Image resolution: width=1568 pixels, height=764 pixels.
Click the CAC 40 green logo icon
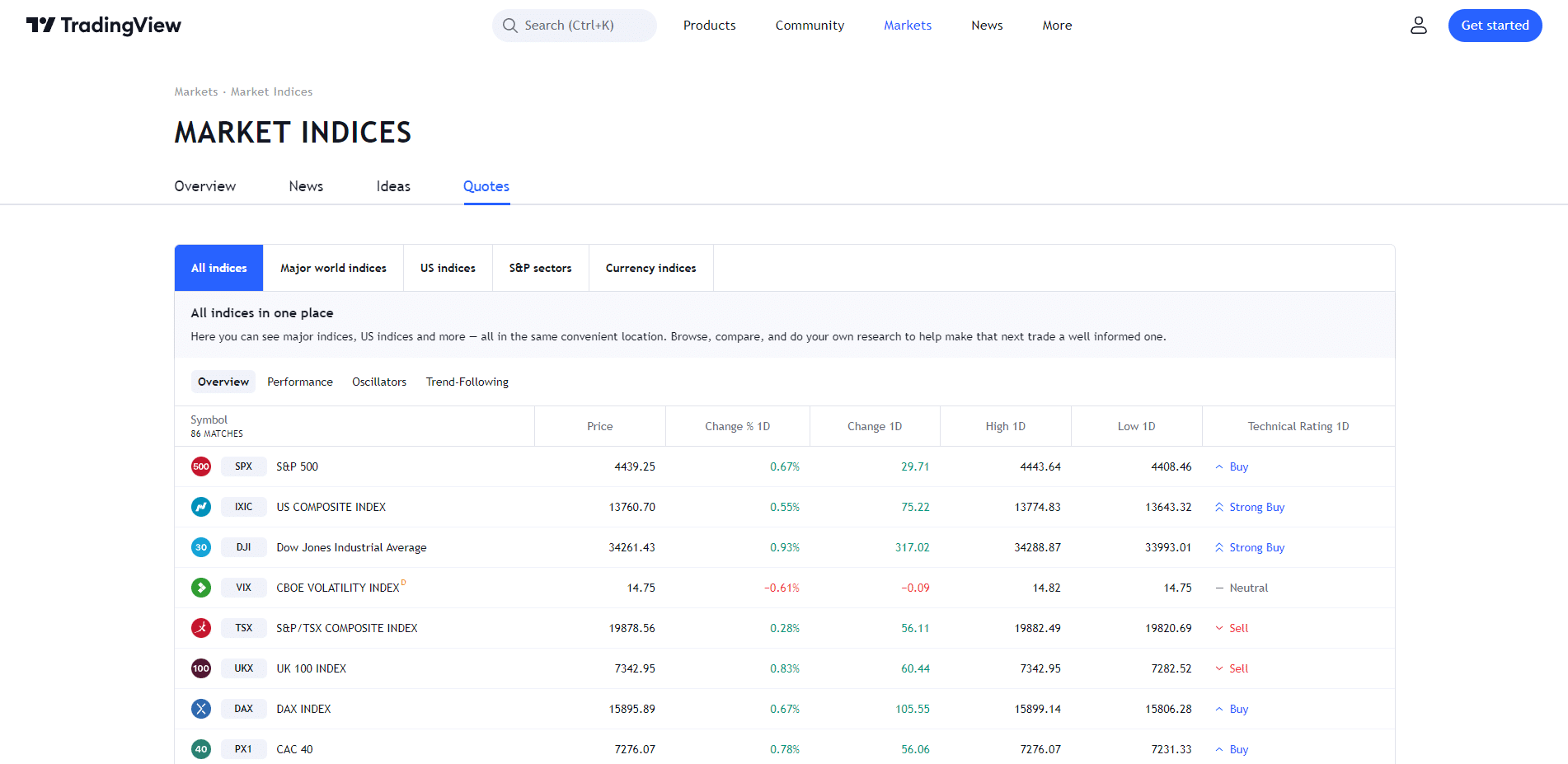(201, 749)
